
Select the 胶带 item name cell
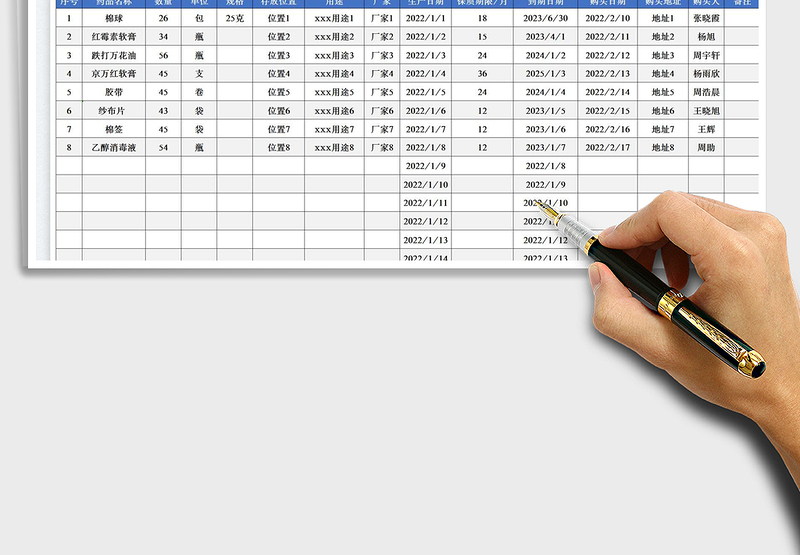(114, 92)
